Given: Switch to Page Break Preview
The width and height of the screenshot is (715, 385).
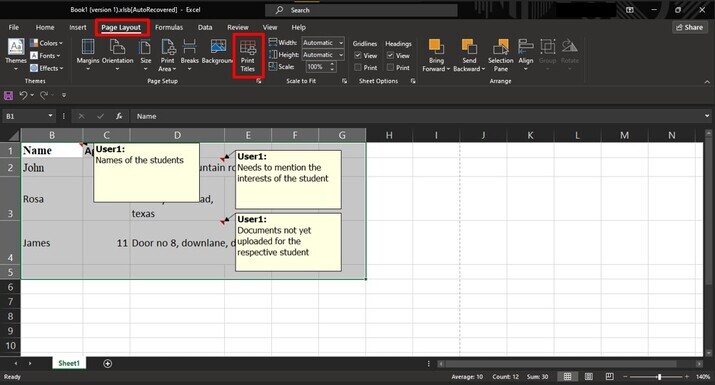Looking at the screenshot, I should click(x=610, y=377).
